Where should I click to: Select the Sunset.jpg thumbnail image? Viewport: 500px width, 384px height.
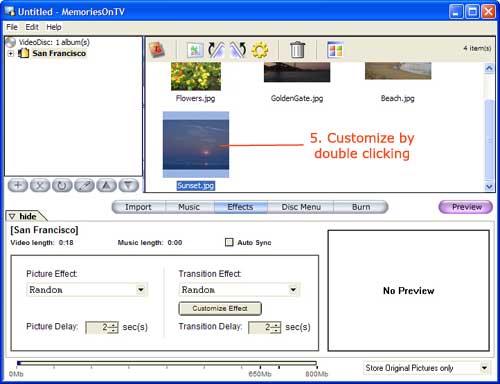pos(196,145)
